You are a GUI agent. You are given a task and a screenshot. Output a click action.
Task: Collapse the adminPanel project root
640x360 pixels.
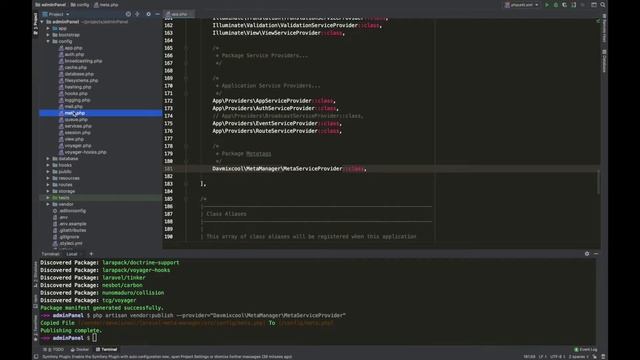(42, 22)
